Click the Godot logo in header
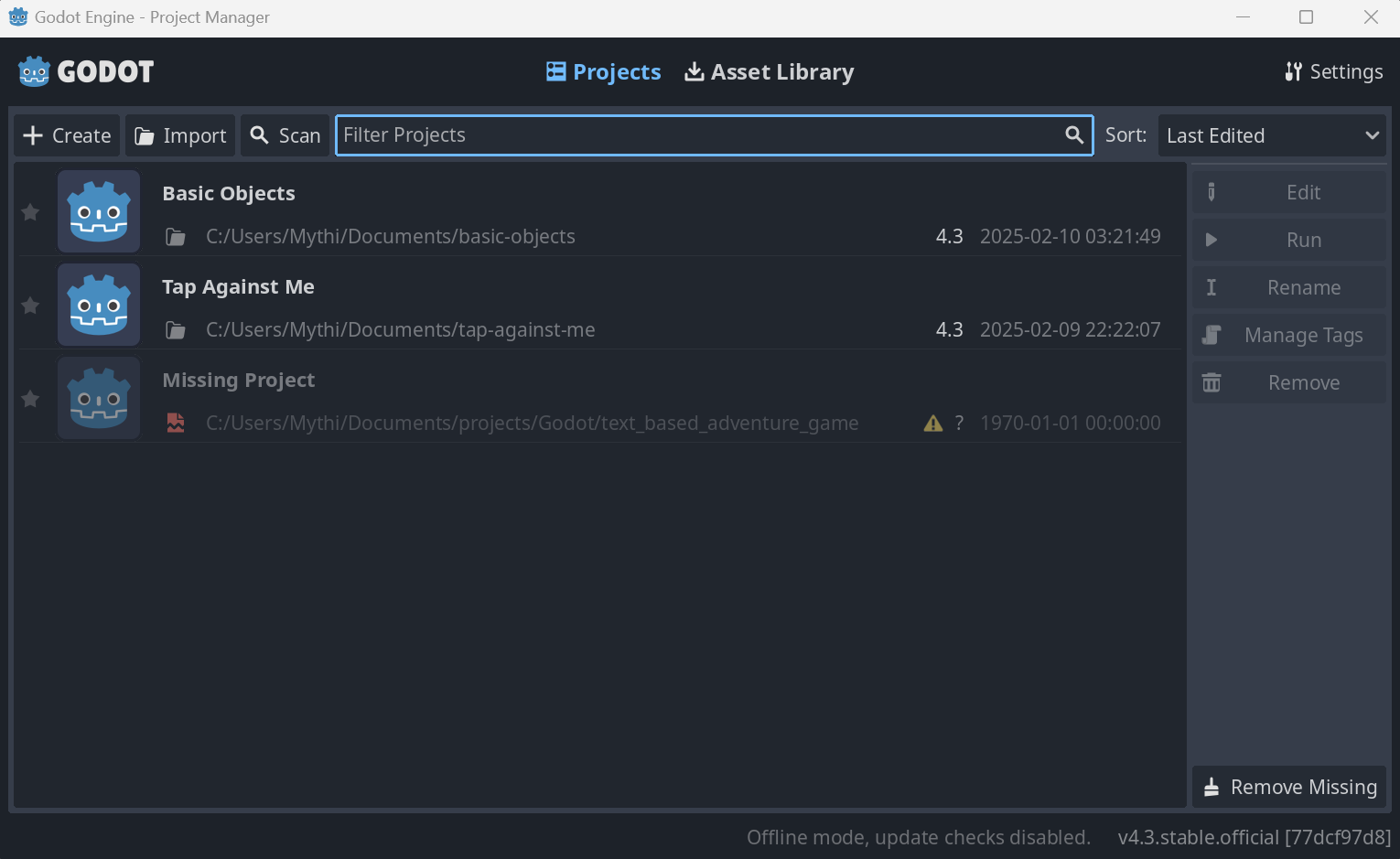This screenshot has width=1400, height=859. pos(86,71)
